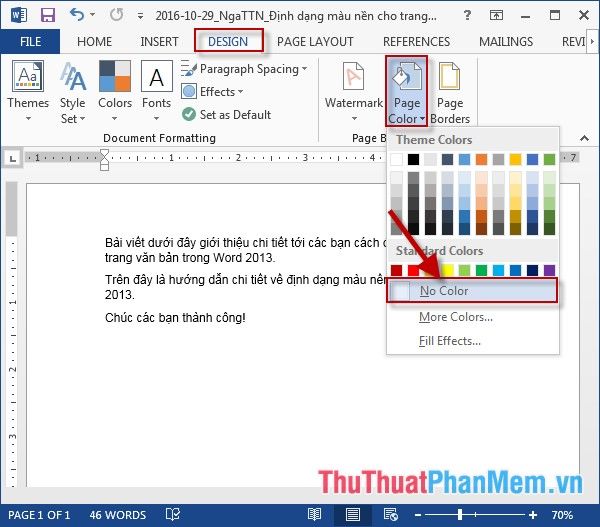
Task: Click the Page Borders button
Action: pyautogui.click(x=450, y=93)
